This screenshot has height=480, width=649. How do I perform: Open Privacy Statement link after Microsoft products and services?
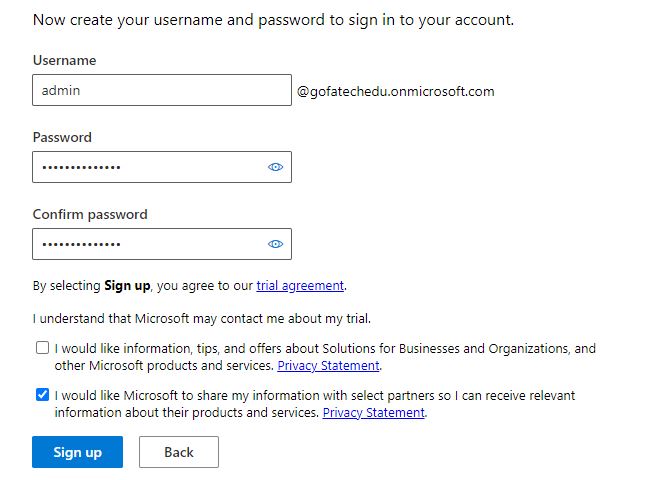329,366
